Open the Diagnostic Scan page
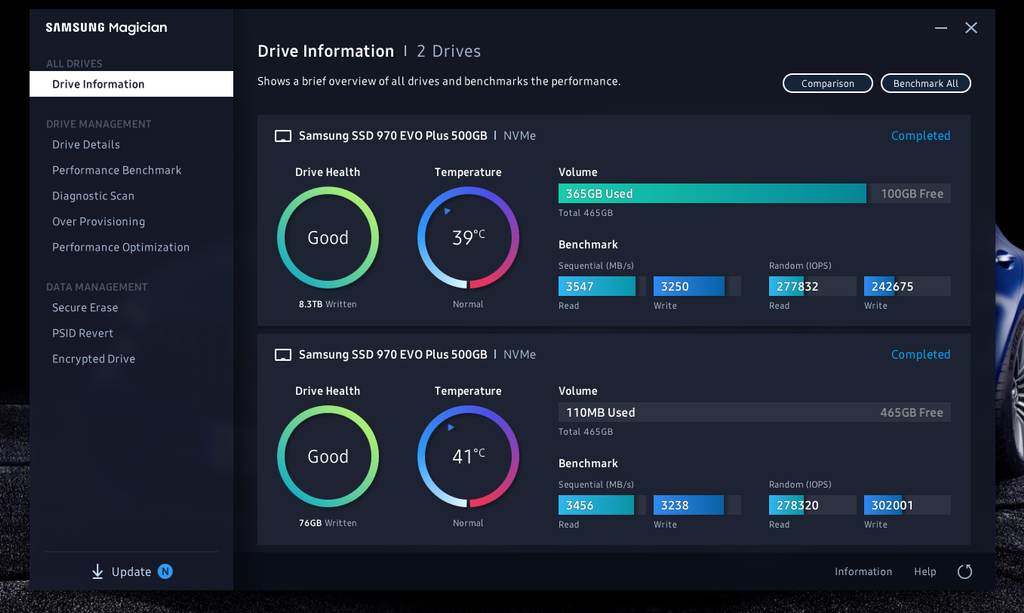 93,196
